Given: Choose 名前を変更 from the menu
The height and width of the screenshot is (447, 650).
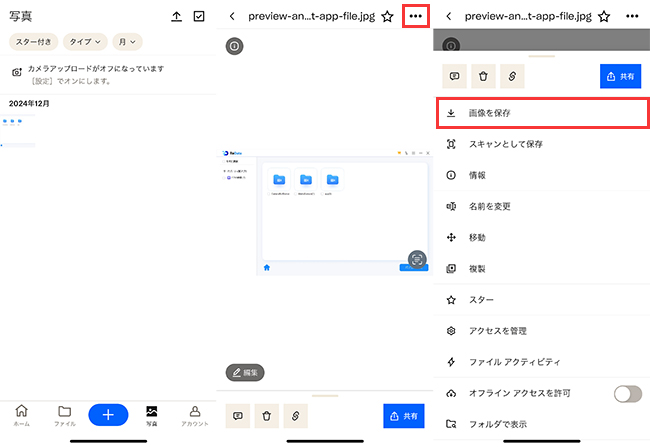Looking at the screenshot, I should (541, 206).
